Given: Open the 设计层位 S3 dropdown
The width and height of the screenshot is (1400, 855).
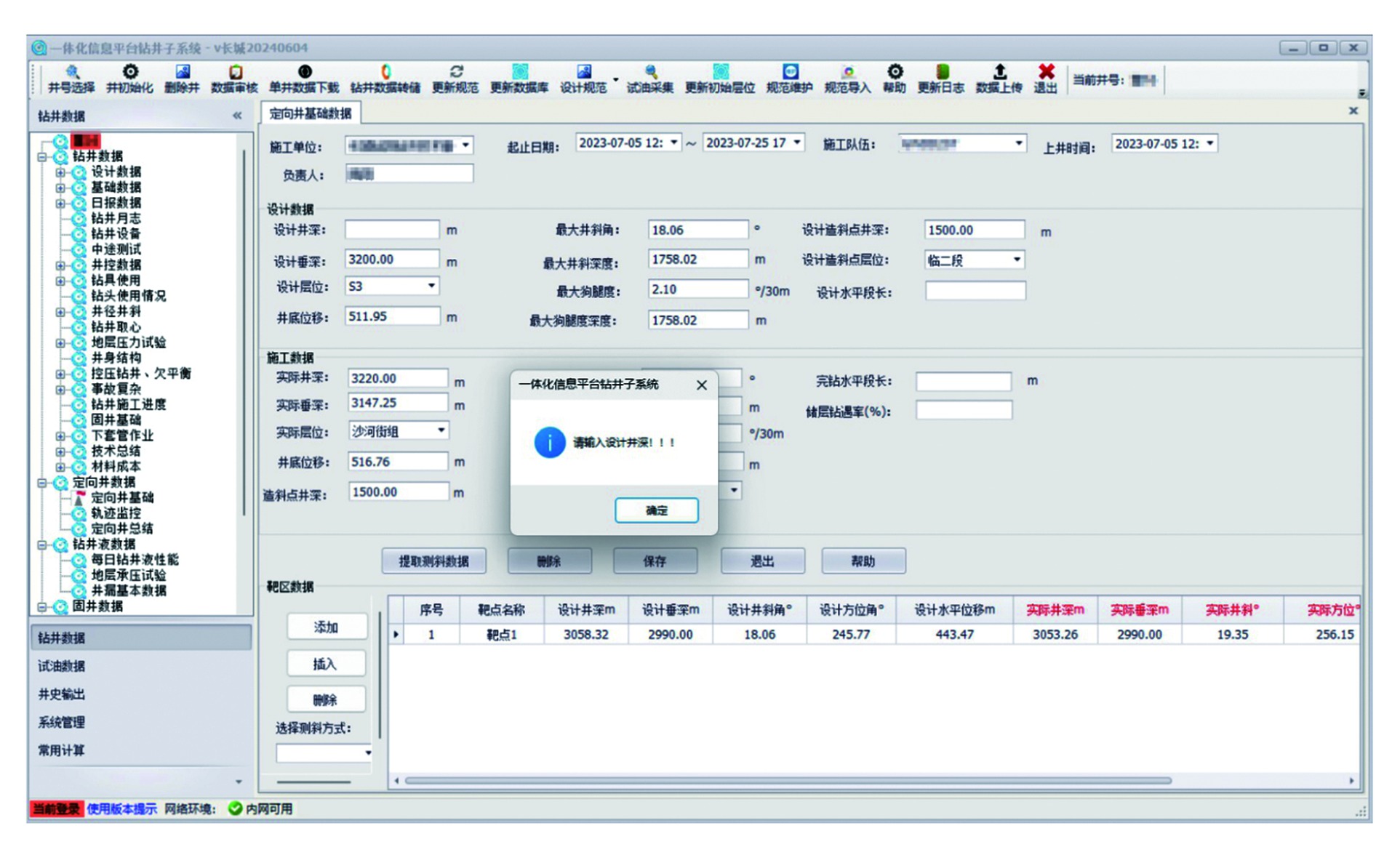Looking at the screenshot, I should point(432,286).
